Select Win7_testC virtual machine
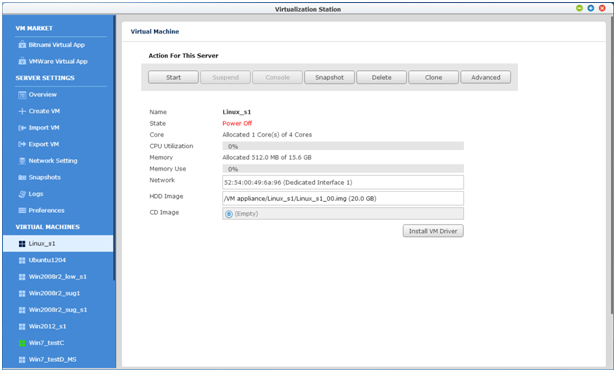The width and height of the screenshot is (616, 372). [x=58, y=343]
